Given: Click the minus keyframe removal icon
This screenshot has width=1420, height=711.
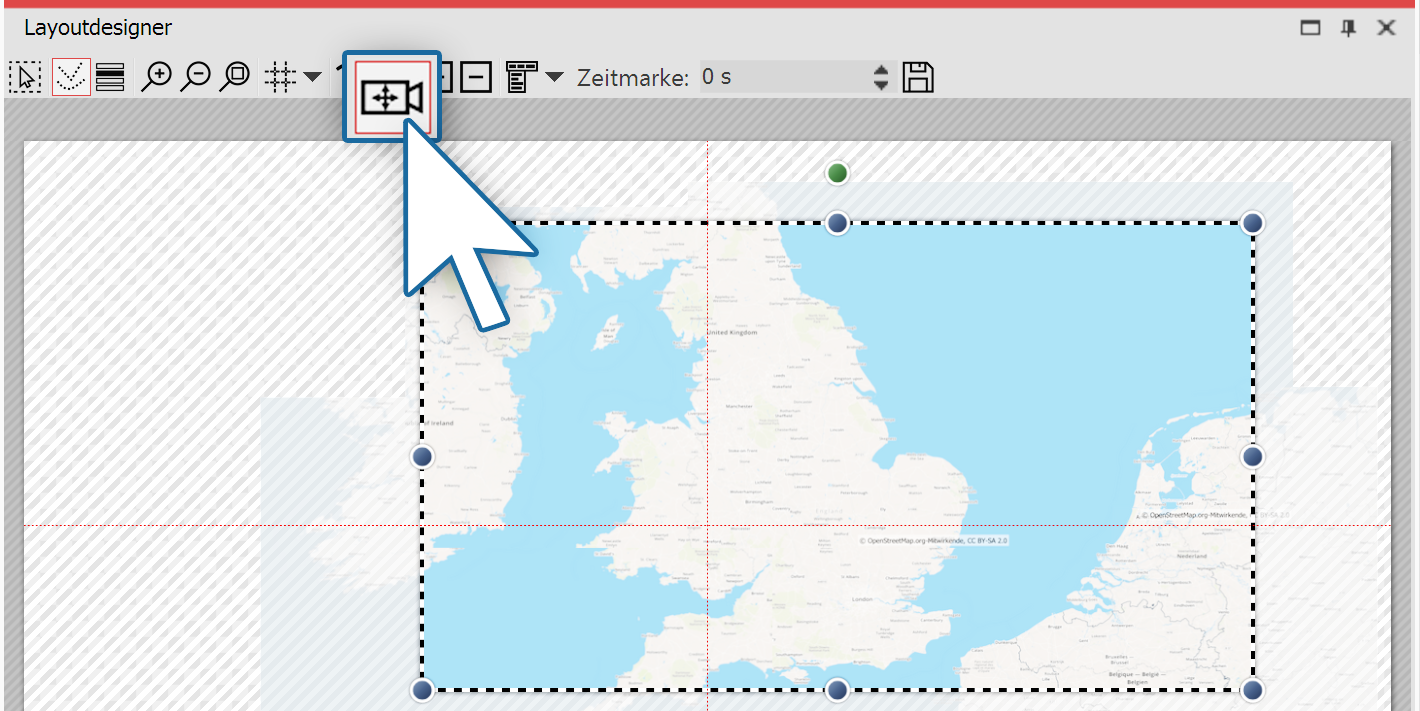Looking at the screenshot, I should [476, 76].
